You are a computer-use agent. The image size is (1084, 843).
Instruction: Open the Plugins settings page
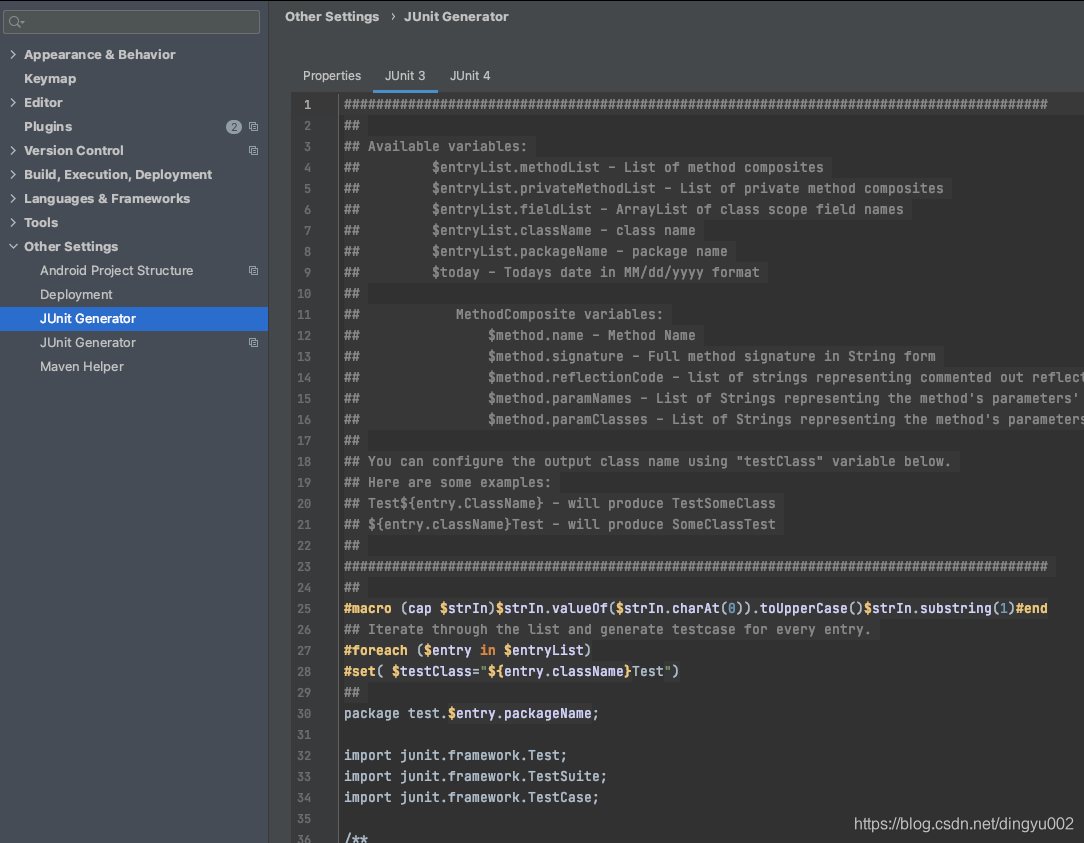click(x=48, y=127)
